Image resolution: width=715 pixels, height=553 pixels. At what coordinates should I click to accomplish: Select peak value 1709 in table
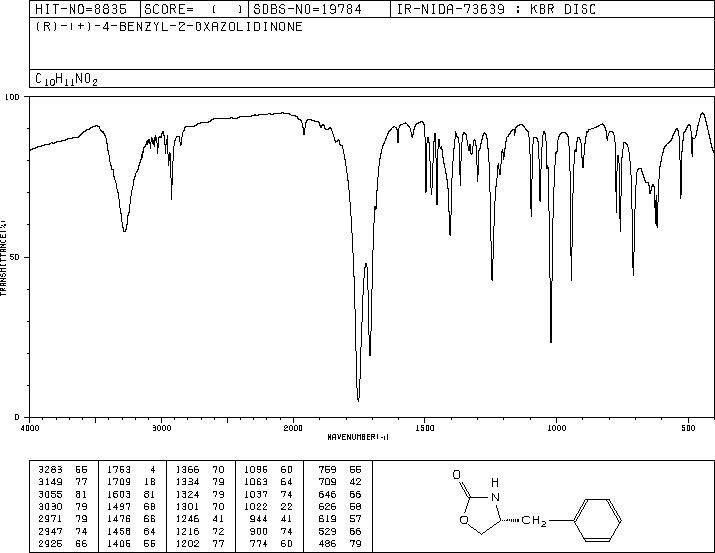tap(119, 481)
